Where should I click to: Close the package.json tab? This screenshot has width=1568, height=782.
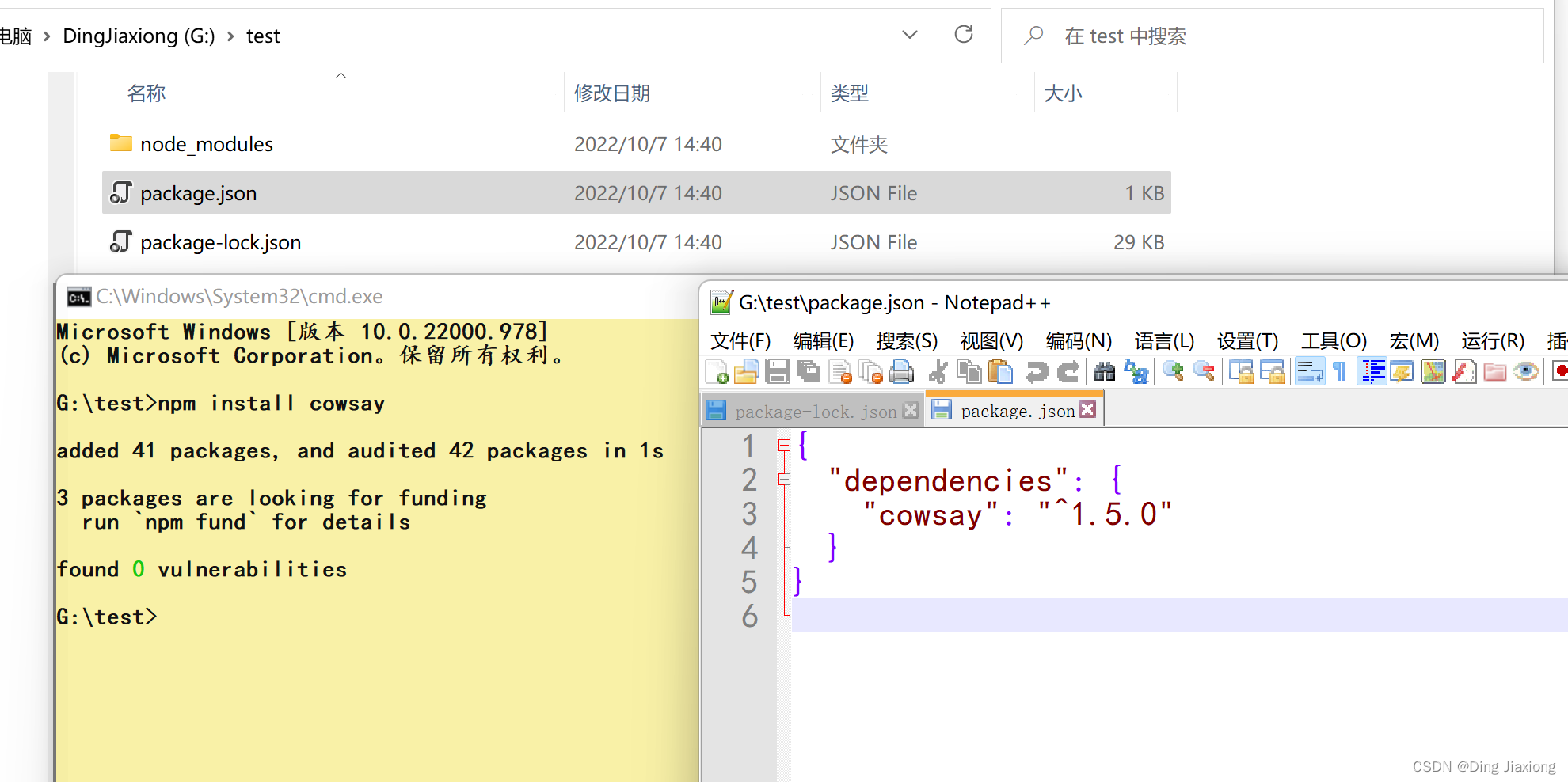pos(1088,409)
